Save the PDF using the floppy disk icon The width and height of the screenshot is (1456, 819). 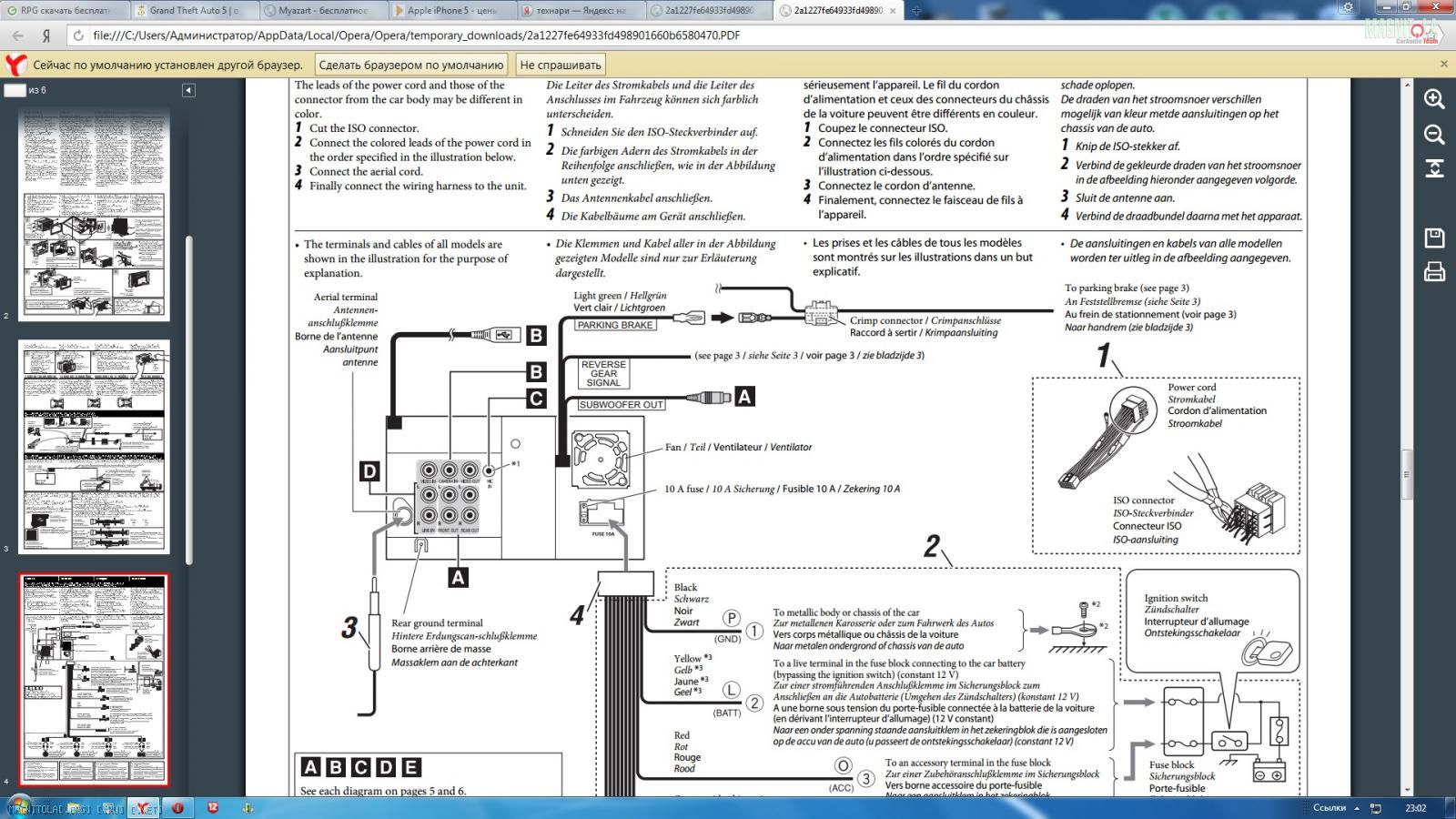(x=1434, y=238)
